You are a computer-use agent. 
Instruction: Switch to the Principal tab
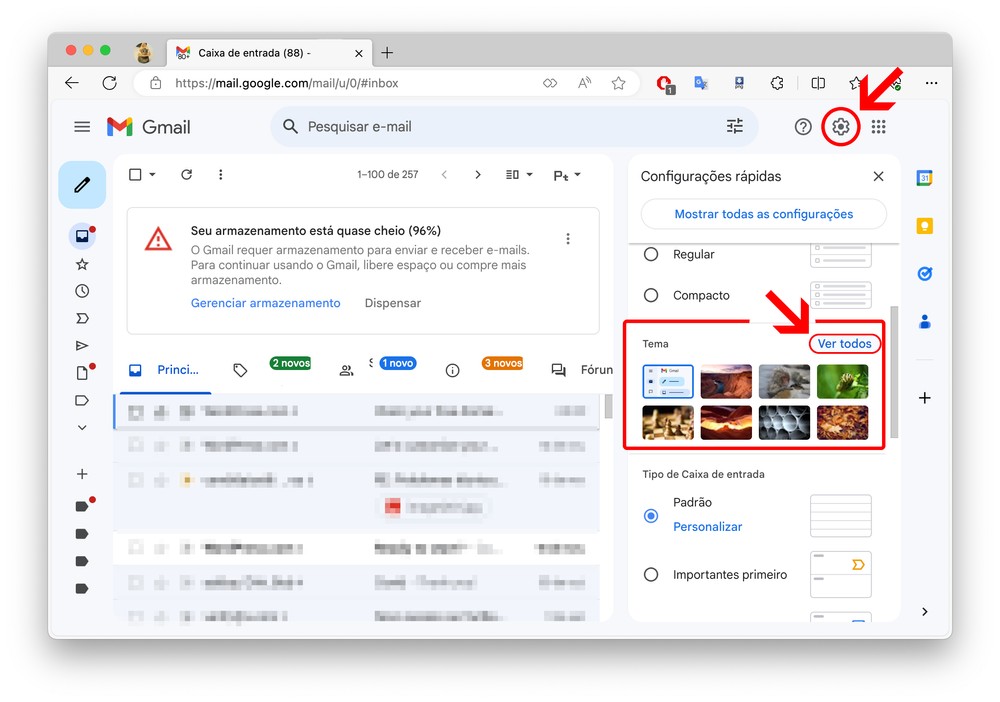click(x=163, y=370)
